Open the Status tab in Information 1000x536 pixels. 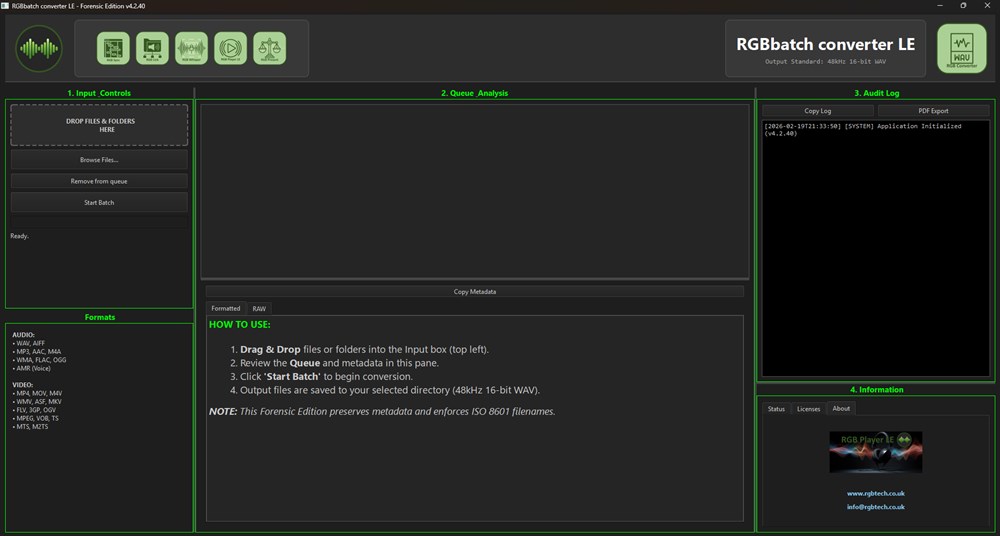point(776,409)
